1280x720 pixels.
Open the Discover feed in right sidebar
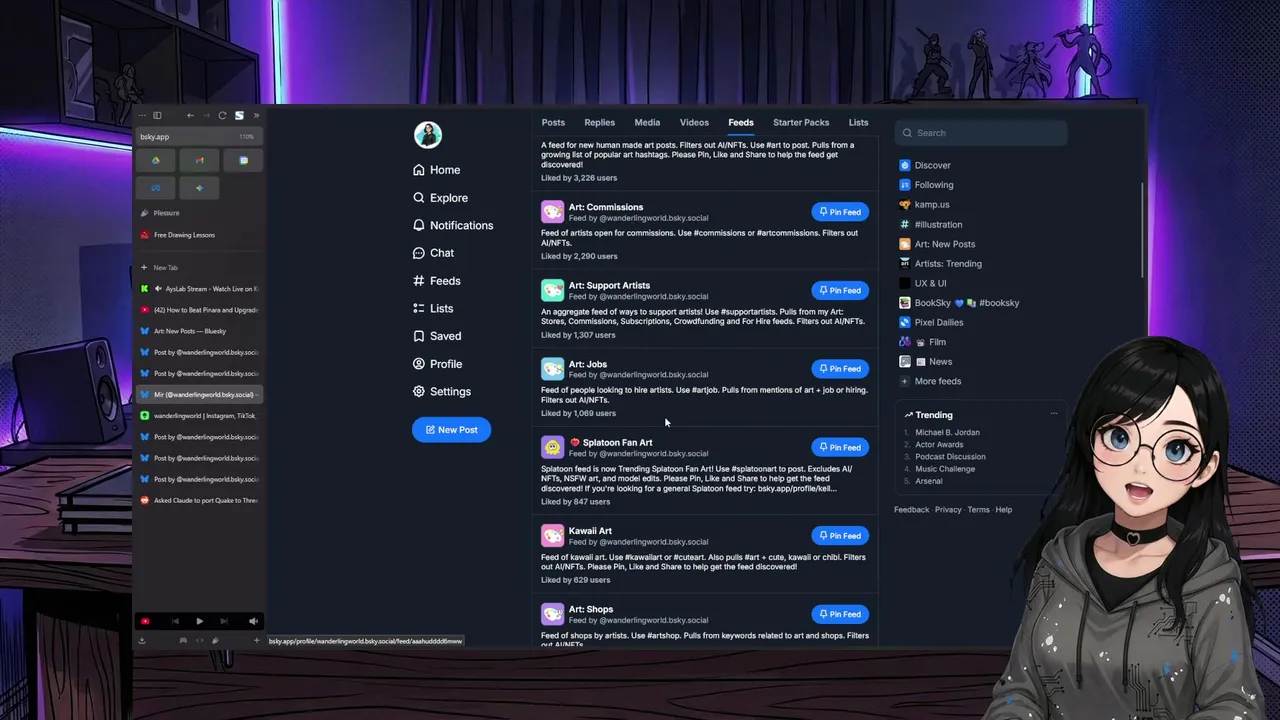click(925, 165)
